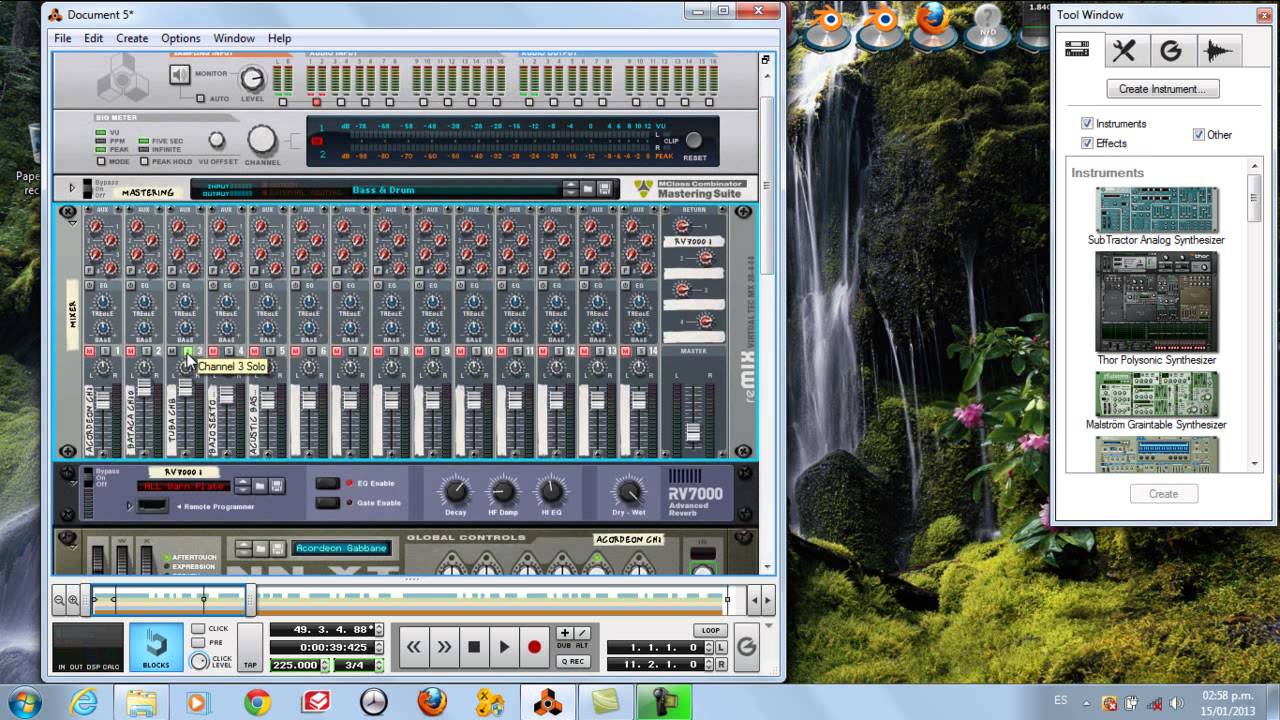Click the transport Play button
The image size is (1280, 720).
coord(504,647)
